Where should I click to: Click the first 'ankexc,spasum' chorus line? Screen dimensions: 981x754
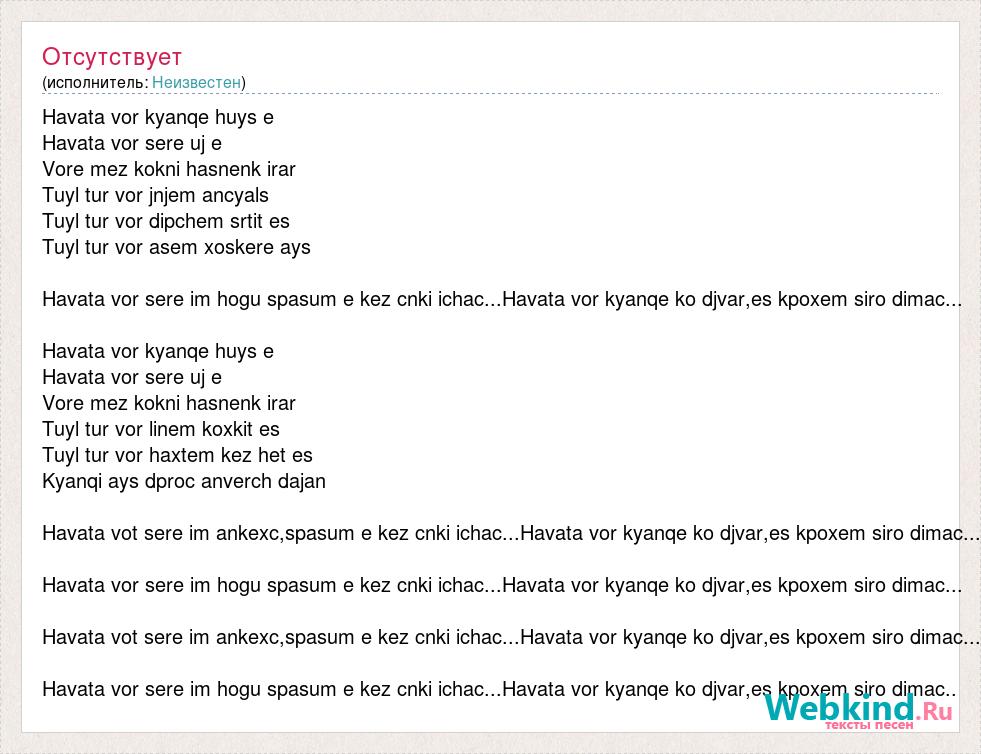(x=511, y=533)
